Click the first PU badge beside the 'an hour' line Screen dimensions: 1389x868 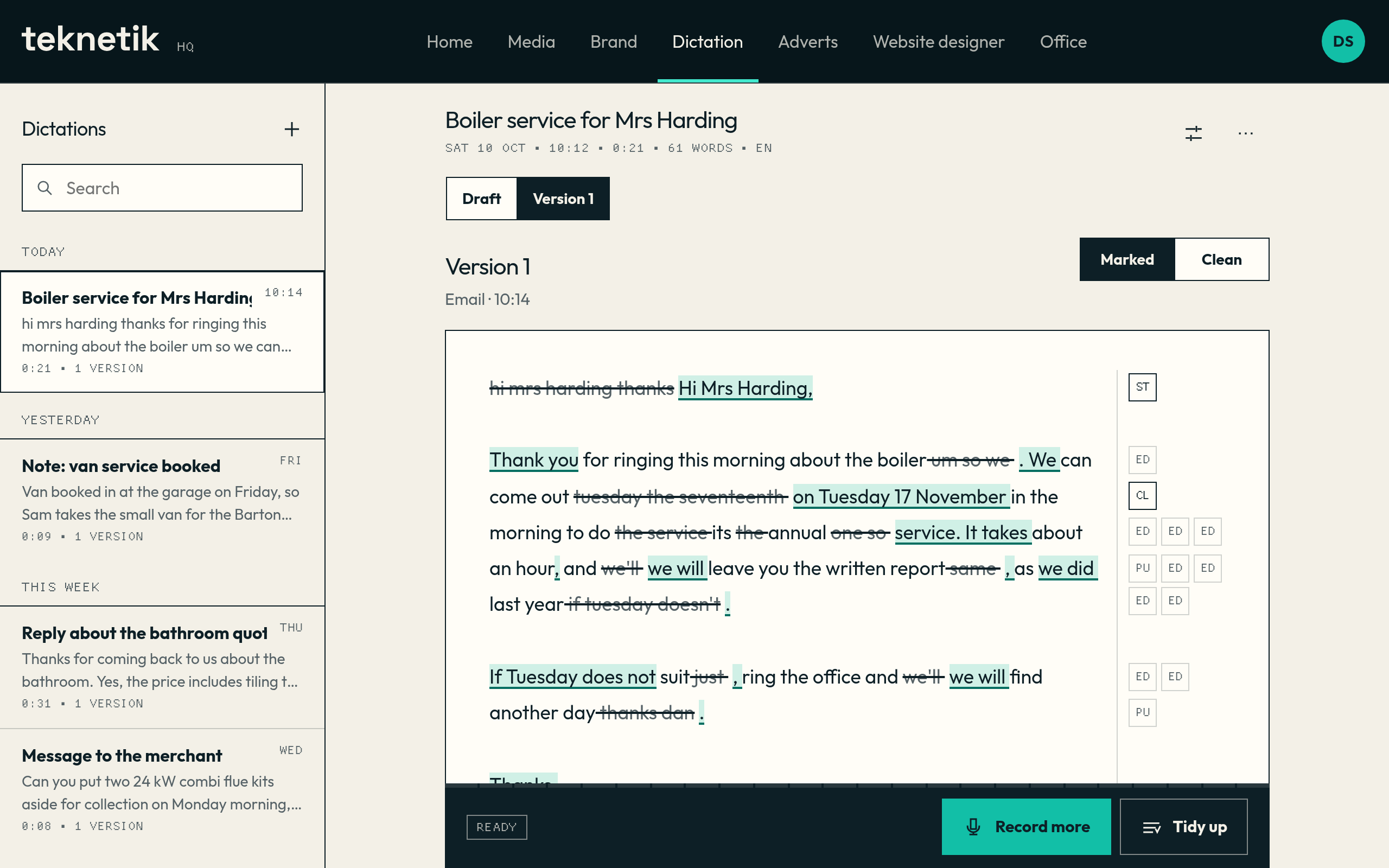(x=1142, y=568)
